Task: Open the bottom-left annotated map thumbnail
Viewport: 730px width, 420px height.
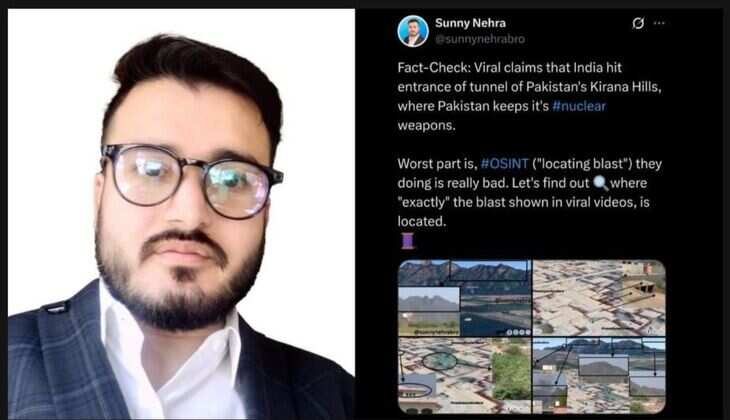Action: tap(464, 376)
